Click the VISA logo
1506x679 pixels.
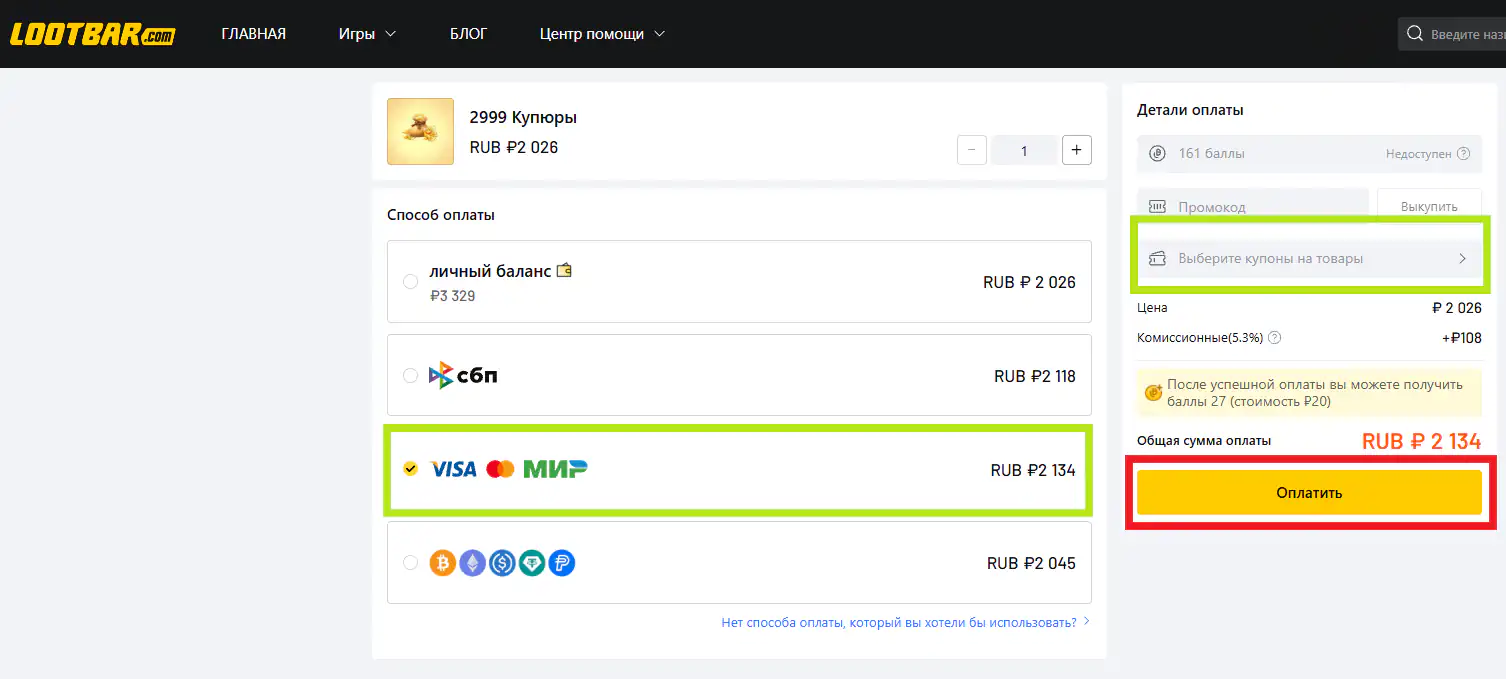[x=453, y=469]
